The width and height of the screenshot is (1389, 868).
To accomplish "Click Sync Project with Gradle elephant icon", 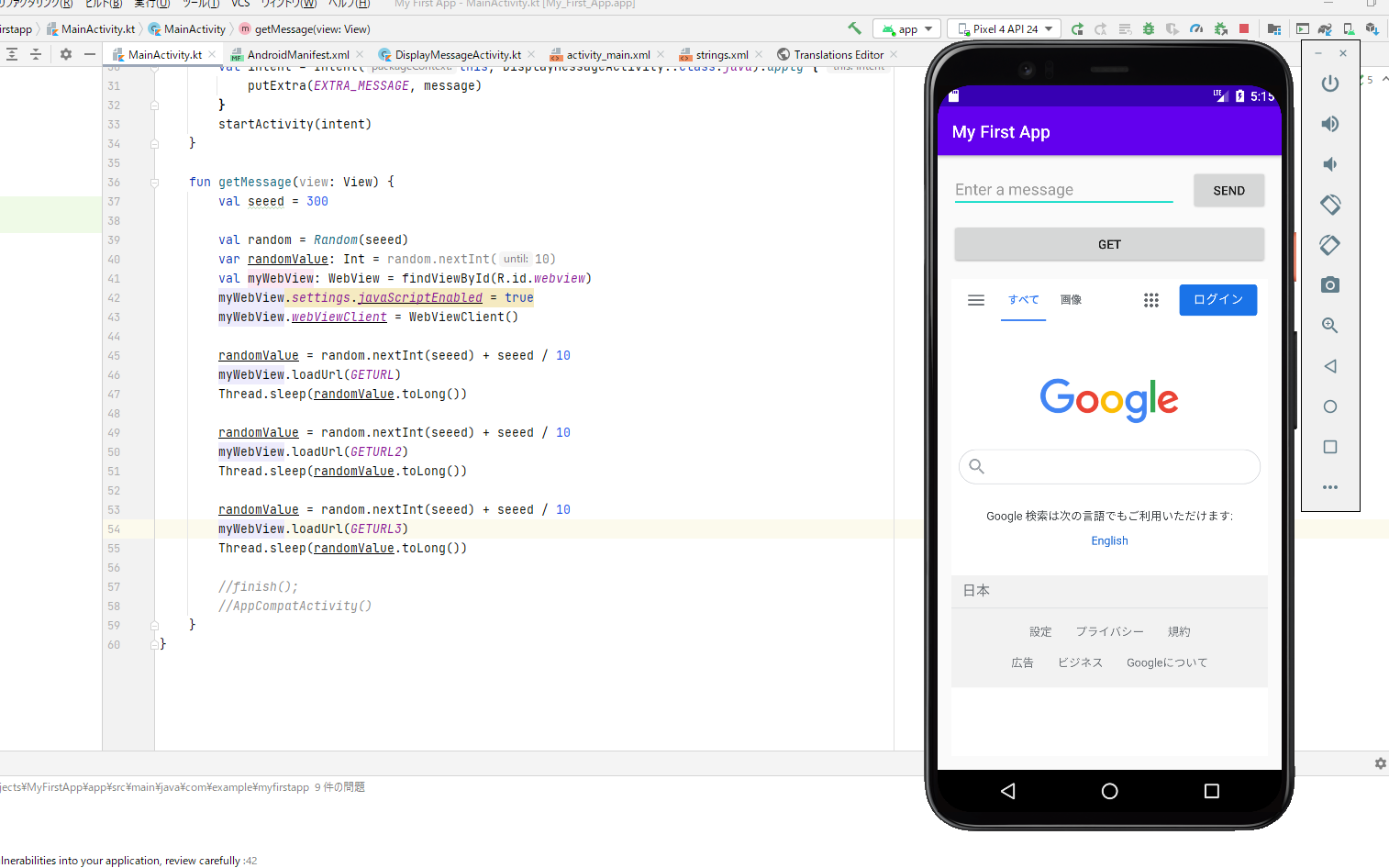I will coord(1325,29).
